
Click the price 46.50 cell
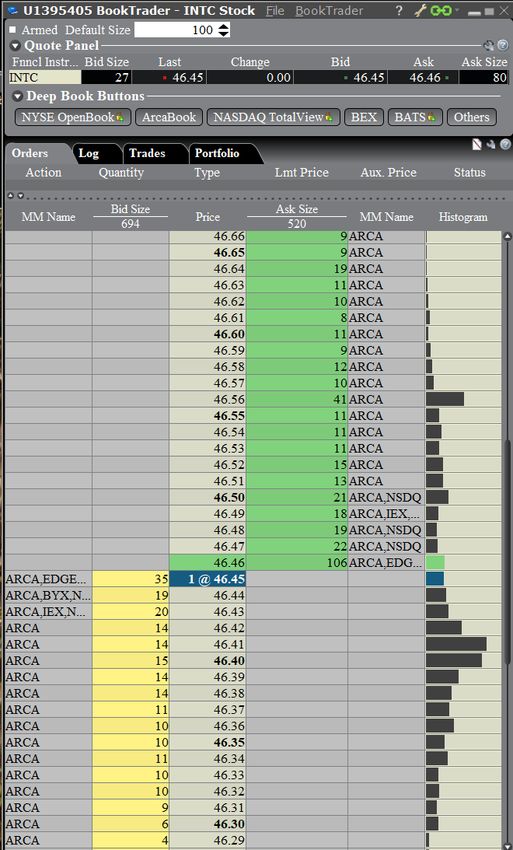click(x=208, y=497)
